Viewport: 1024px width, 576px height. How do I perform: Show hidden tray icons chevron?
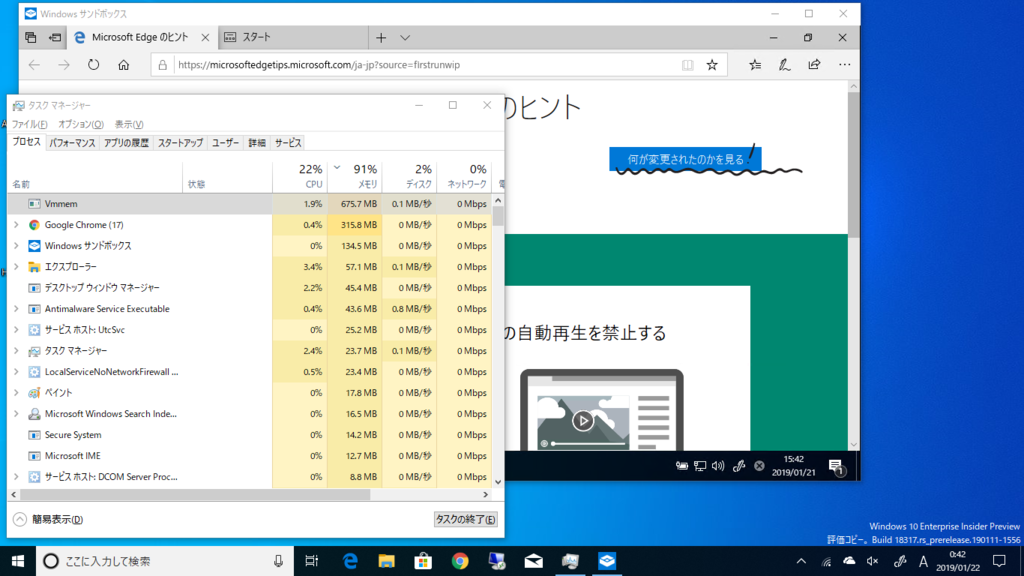(x=801, y=561)
